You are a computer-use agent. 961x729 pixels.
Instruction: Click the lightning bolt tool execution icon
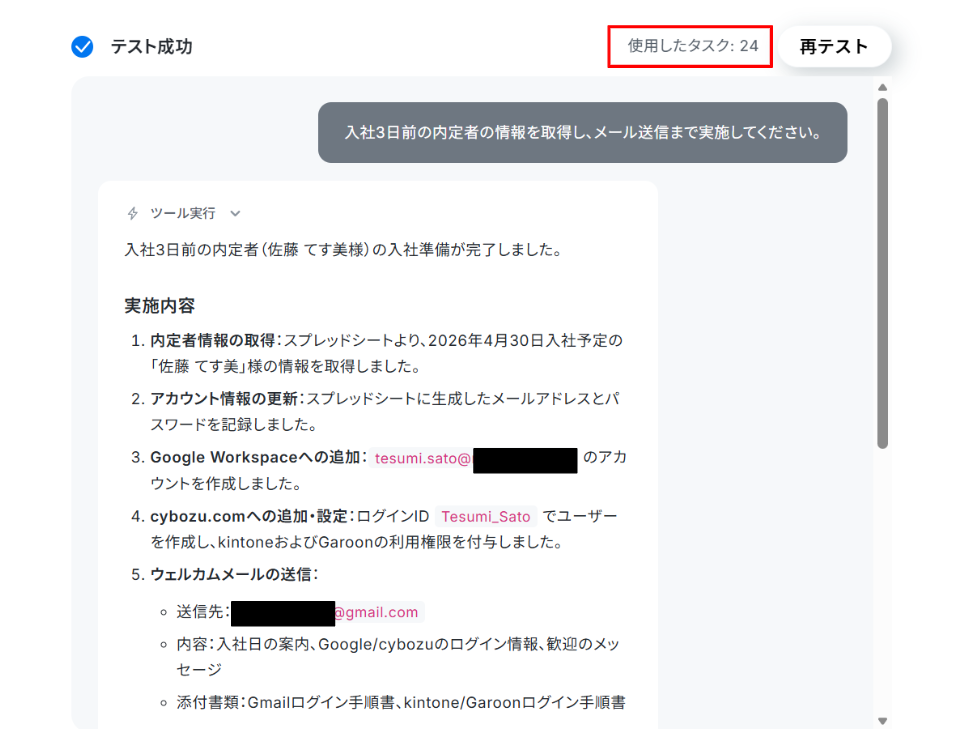click(x=132, y=213)
